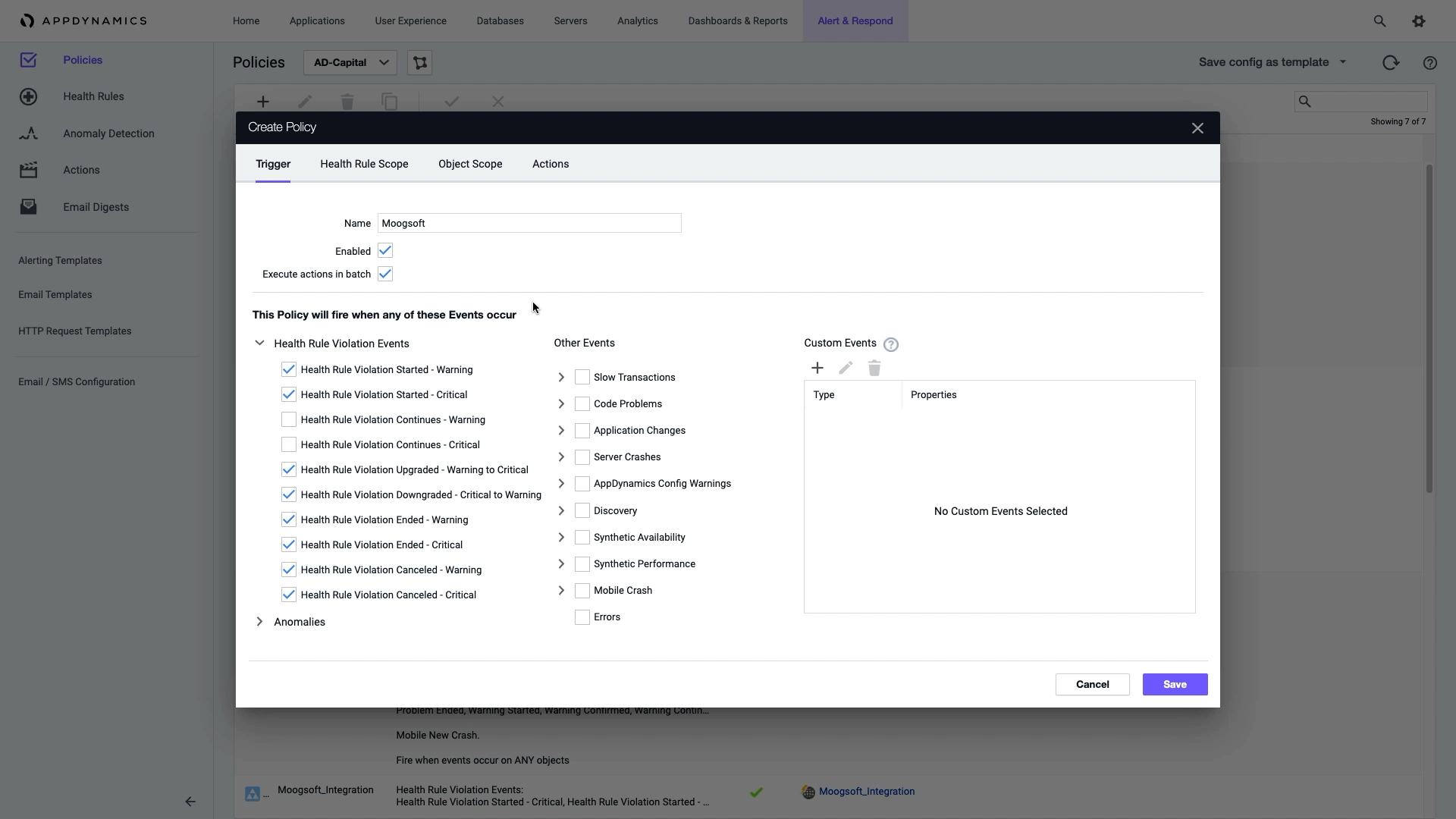Uncheck Violation Upgraded - Warning to Critical

coord(289,469)
